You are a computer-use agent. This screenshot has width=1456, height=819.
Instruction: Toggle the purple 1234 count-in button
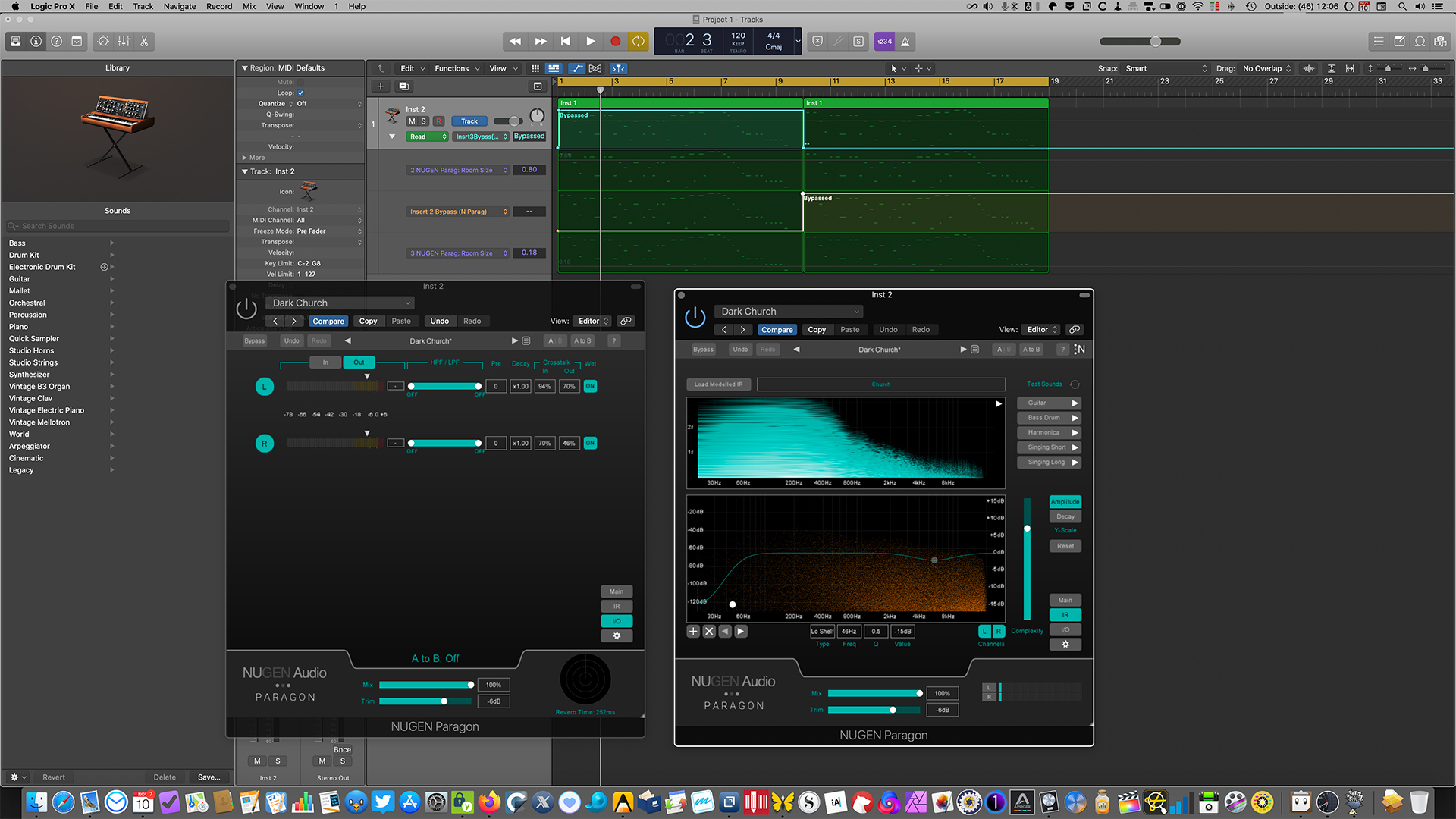(884, 42)
